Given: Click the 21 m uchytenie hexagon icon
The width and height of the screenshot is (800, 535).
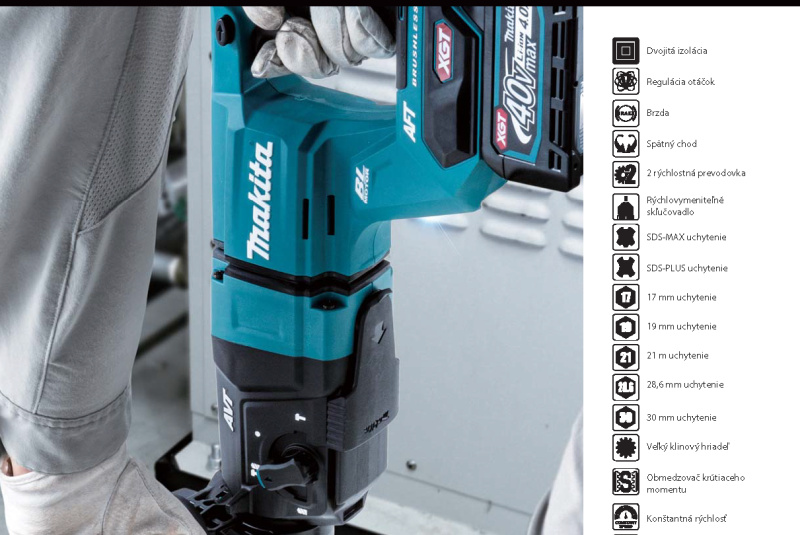Looking at the screenshot, I should (x=626, y=357).
